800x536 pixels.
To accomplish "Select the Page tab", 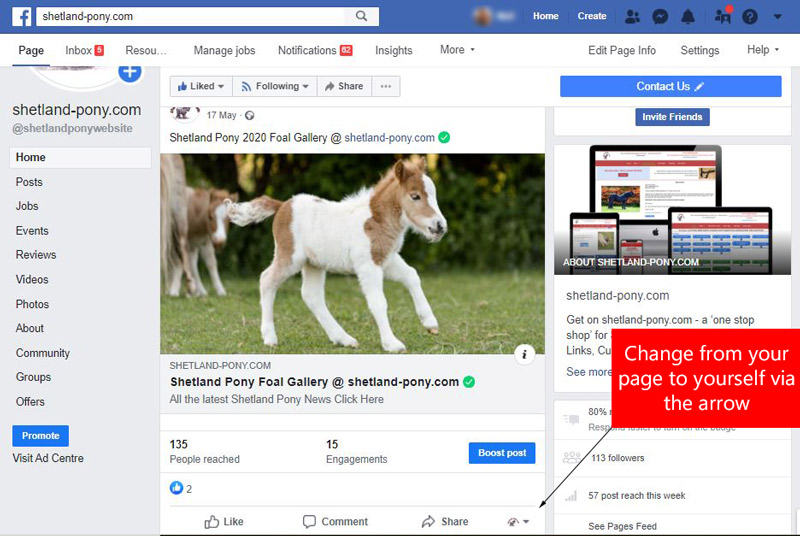I will (x=31, y=50).
